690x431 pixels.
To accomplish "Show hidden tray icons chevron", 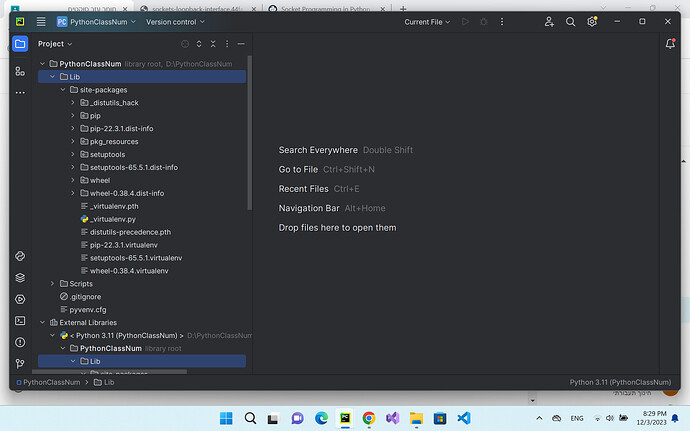I will 539,418.
